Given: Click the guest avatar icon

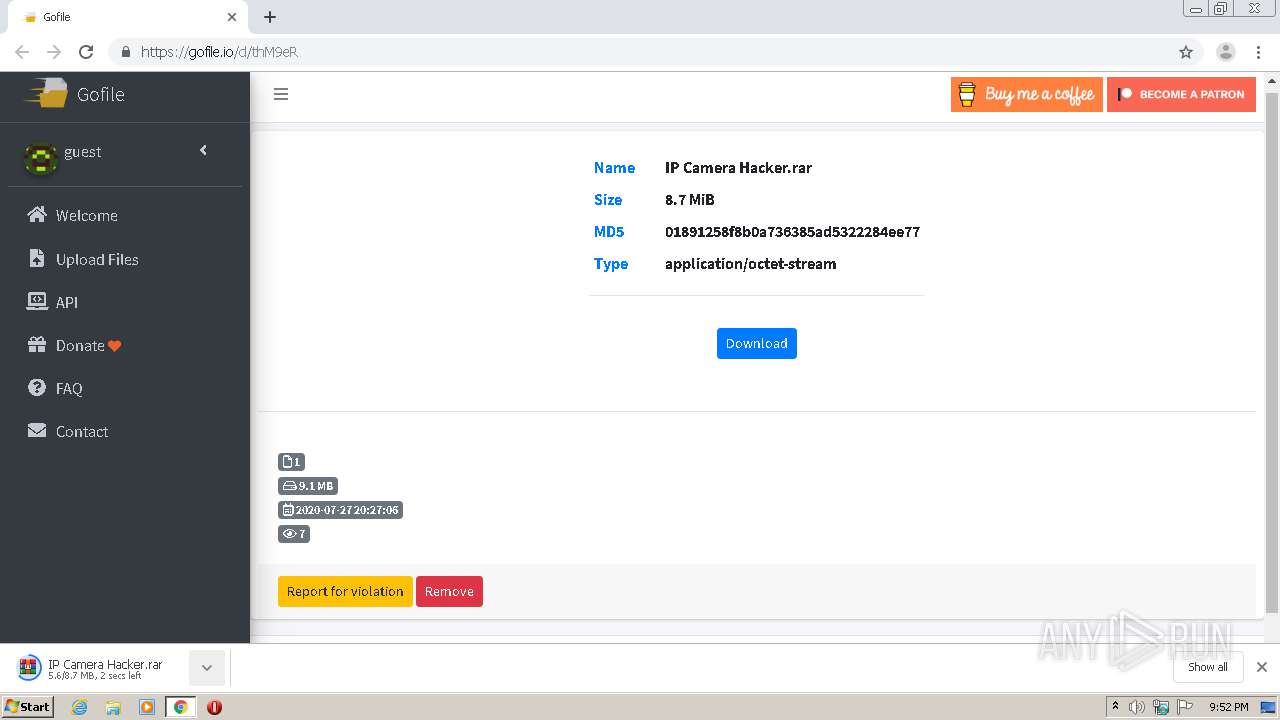Looking at the screenshot, I should click(x=40, y=158).
